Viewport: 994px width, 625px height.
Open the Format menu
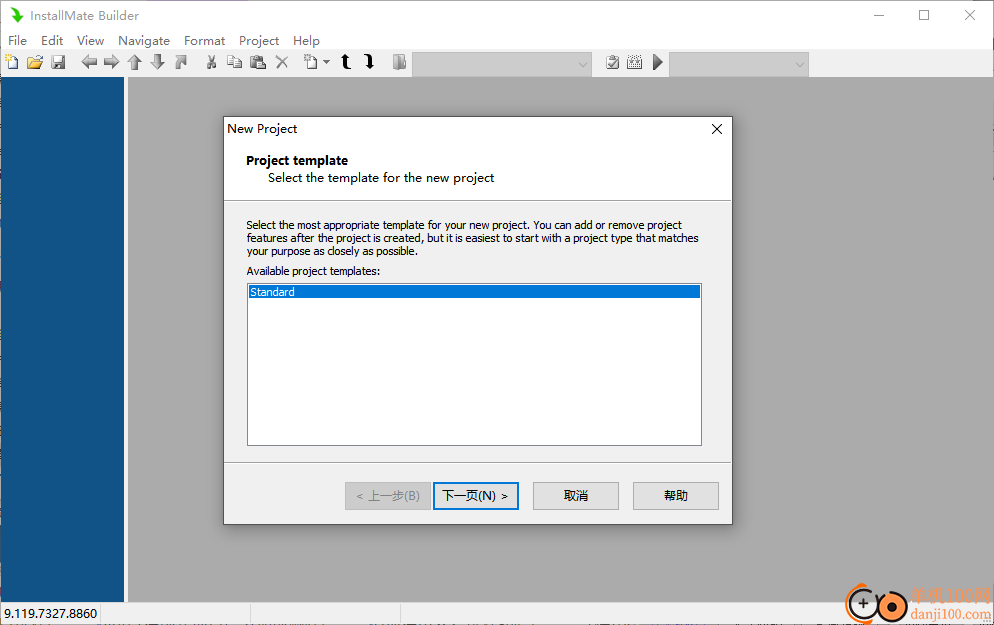[x=204, y=41]
